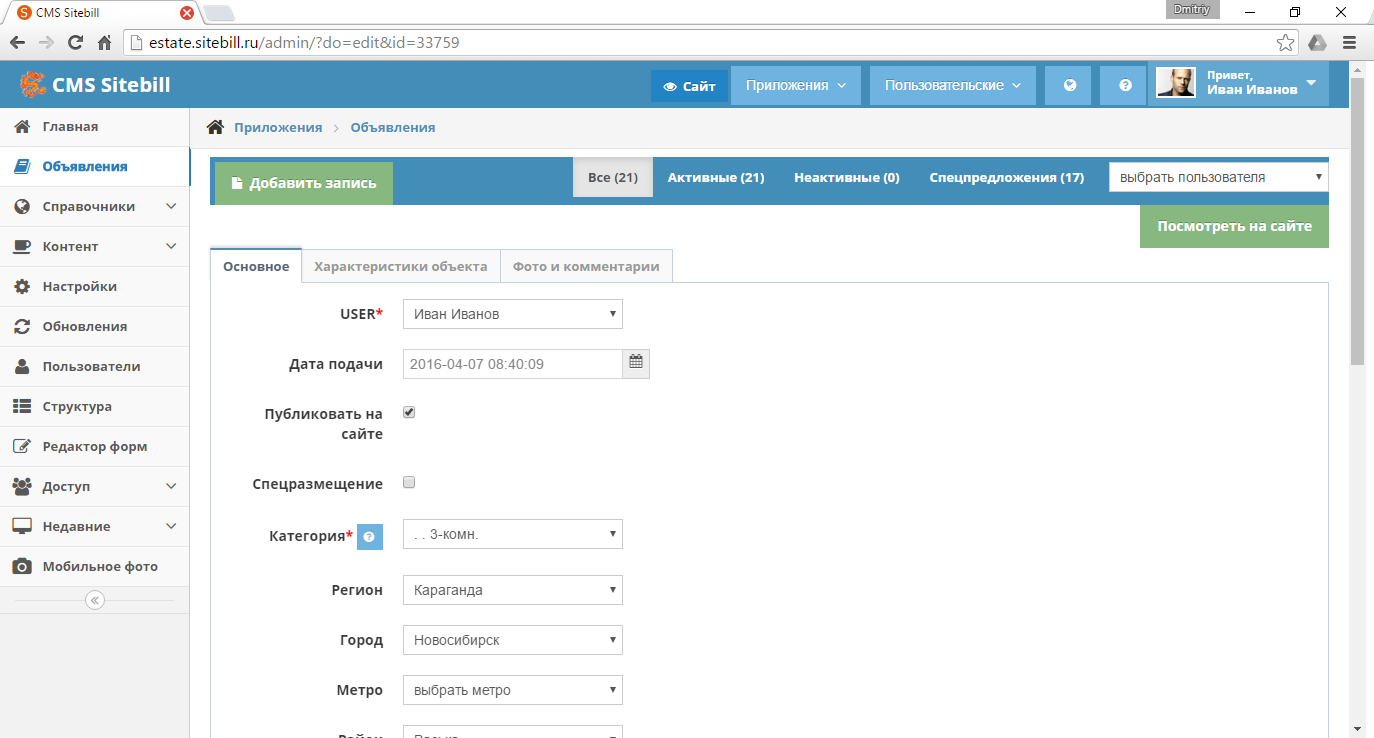Go back in browser history
Image resolution: width=1374 pixels, height=738 pixels.
[x=17, y=43]
